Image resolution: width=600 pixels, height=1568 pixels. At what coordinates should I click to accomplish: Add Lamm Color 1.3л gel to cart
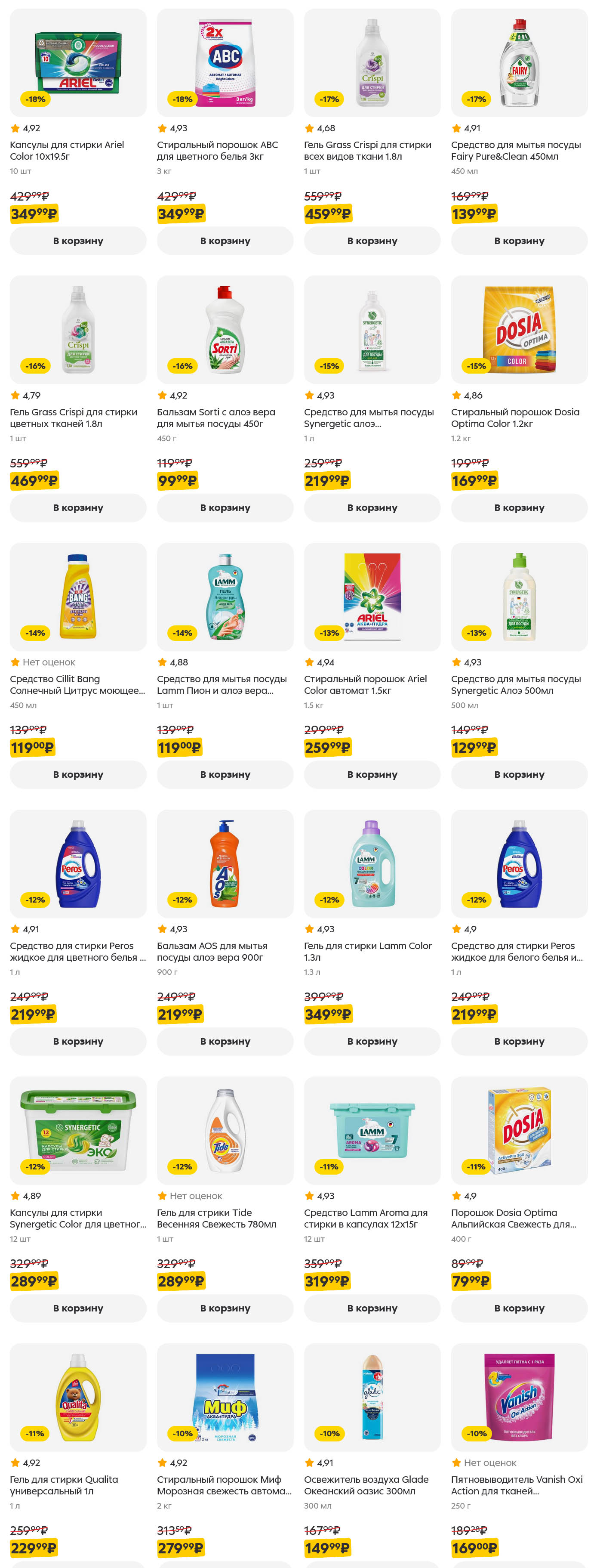[372, 1042]
